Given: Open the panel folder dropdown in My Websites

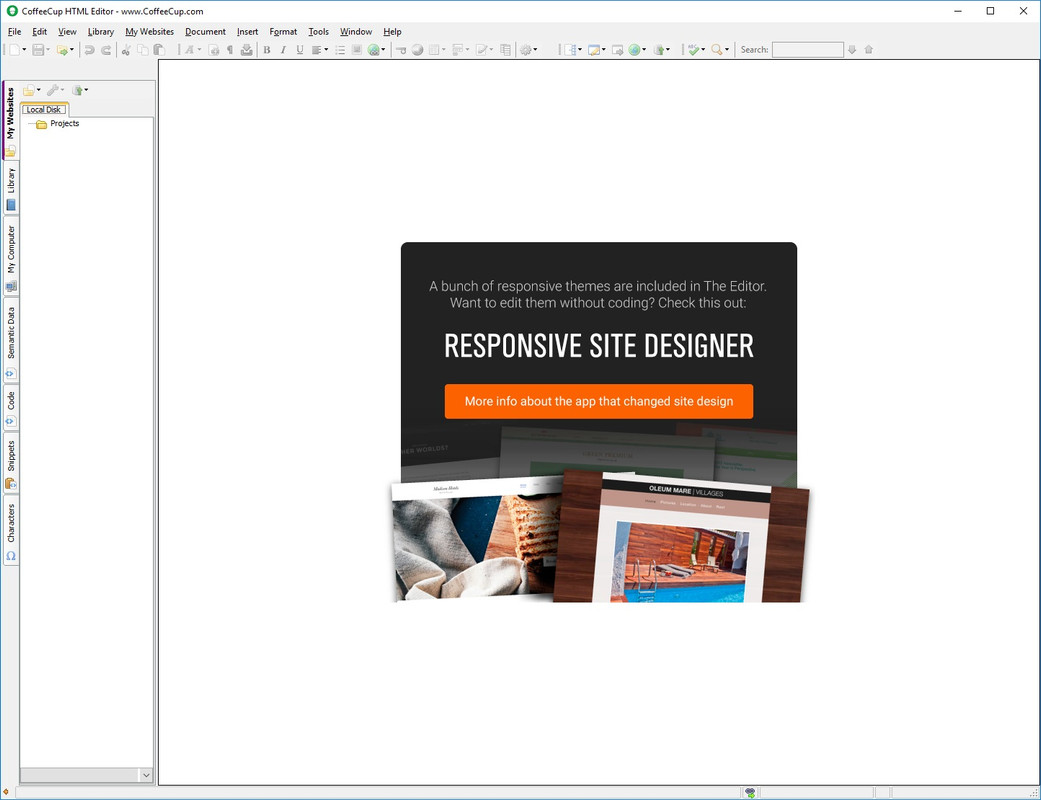Looking at the screenshot, I should [x=39, y=90].
